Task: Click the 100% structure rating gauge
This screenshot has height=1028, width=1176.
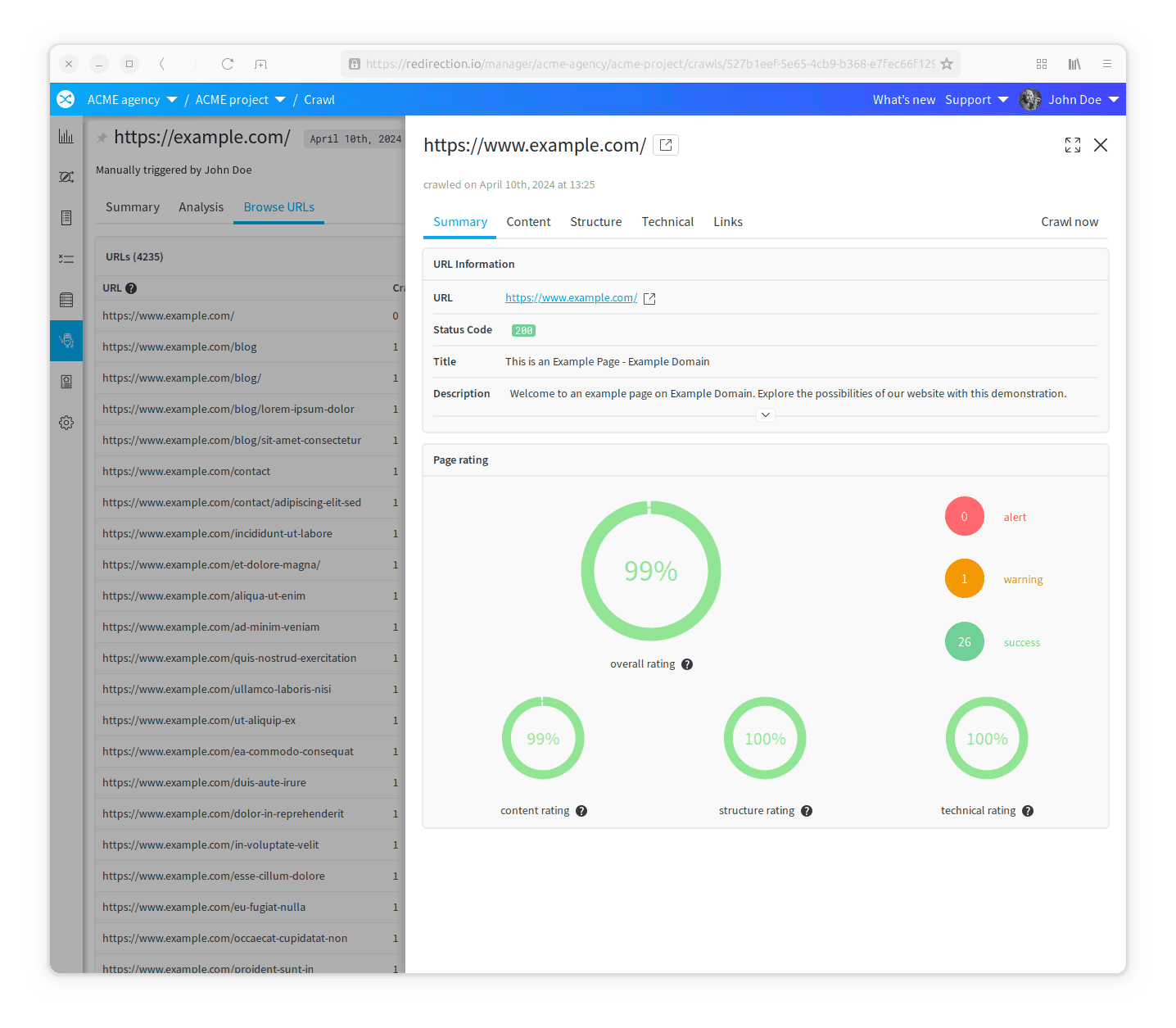Action: [x=765, y=738]
